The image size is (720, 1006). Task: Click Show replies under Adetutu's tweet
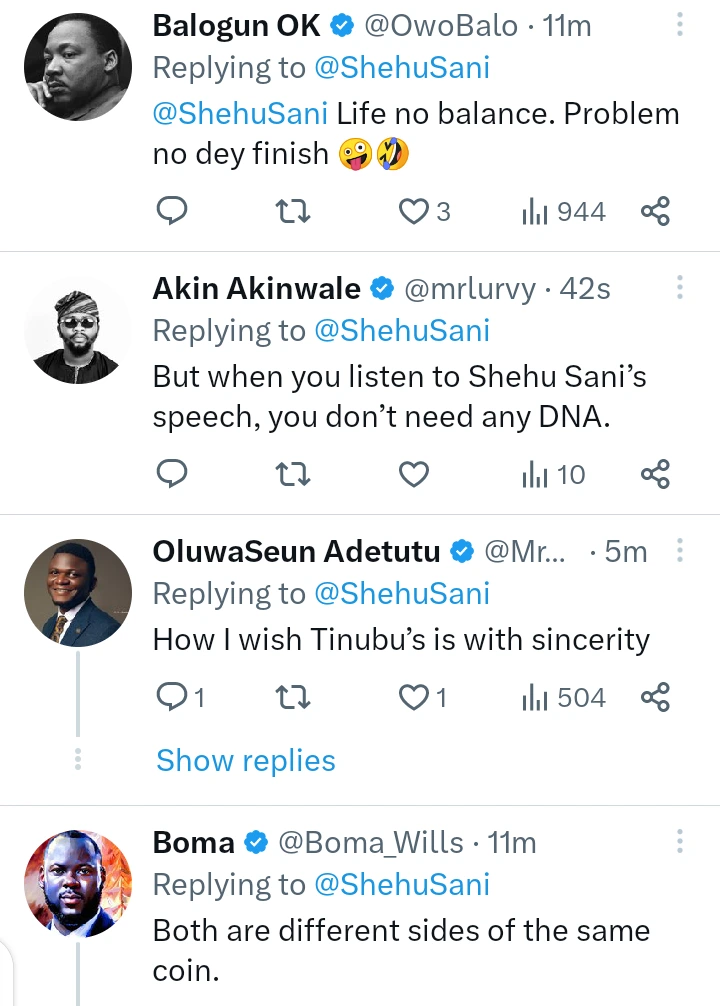pos(246,761)
